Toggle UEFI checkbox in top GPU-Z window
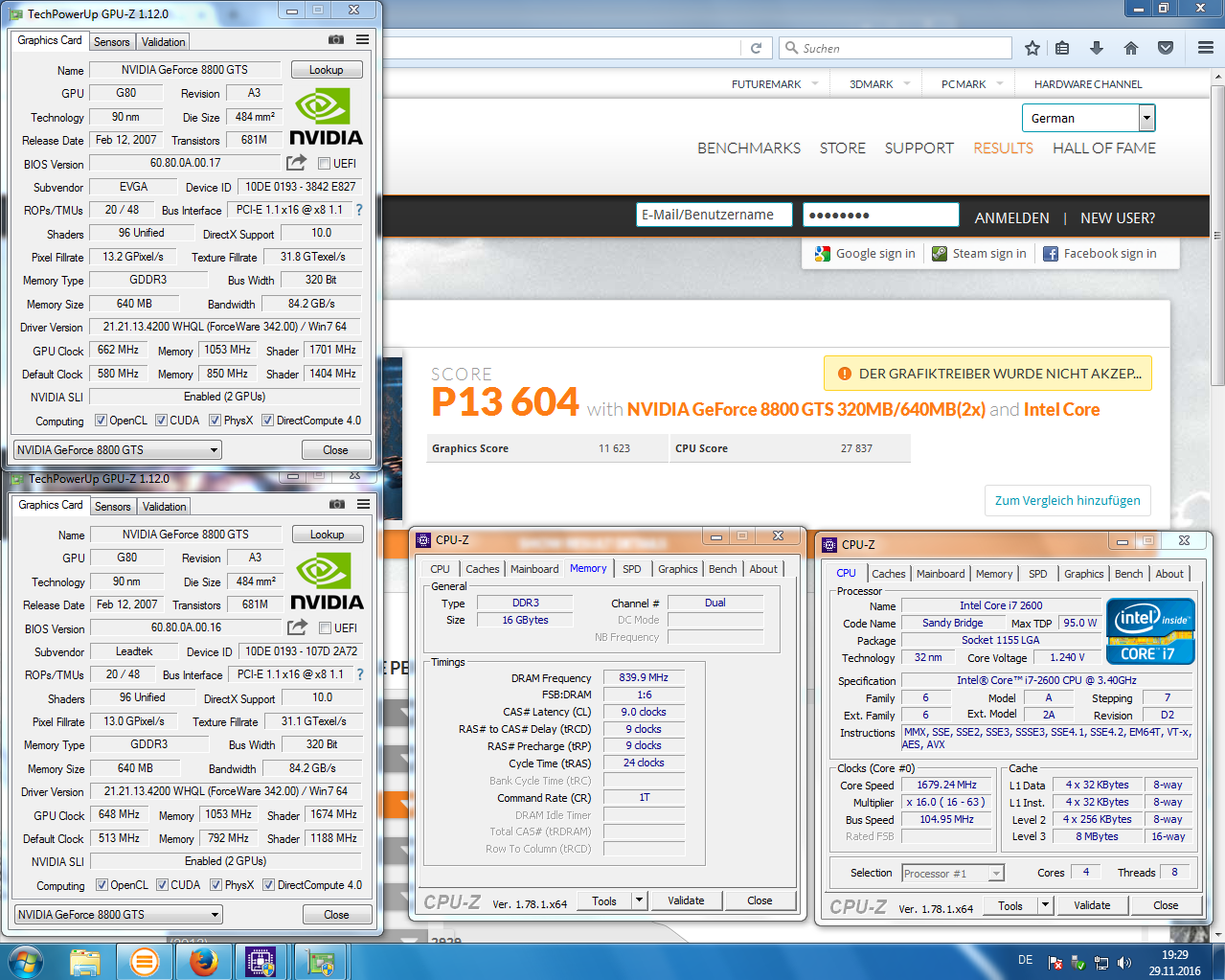Viewport: 1225px width, 980px height. 325,164
